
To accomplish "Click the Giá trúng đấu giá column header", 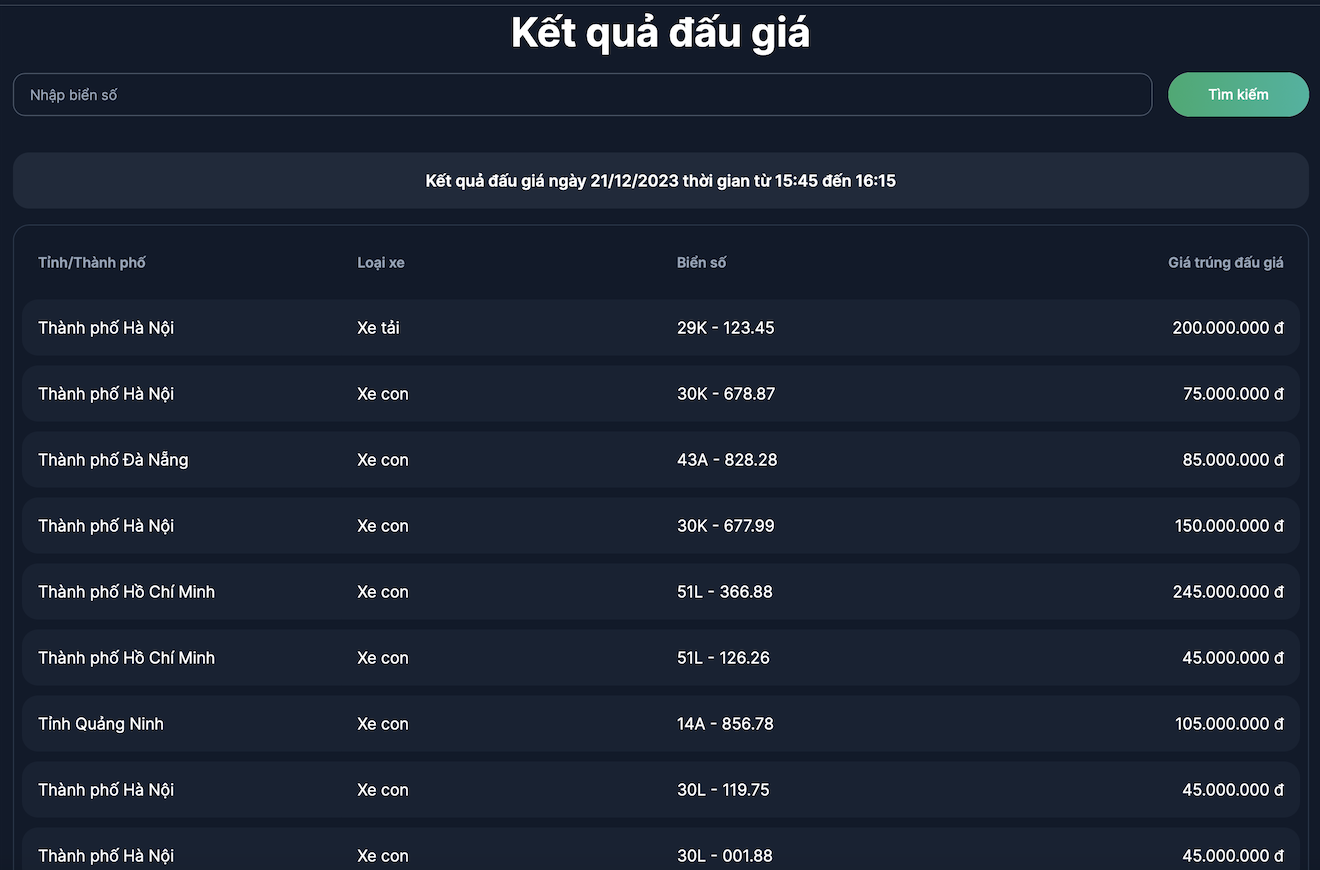I will 1225,263.
